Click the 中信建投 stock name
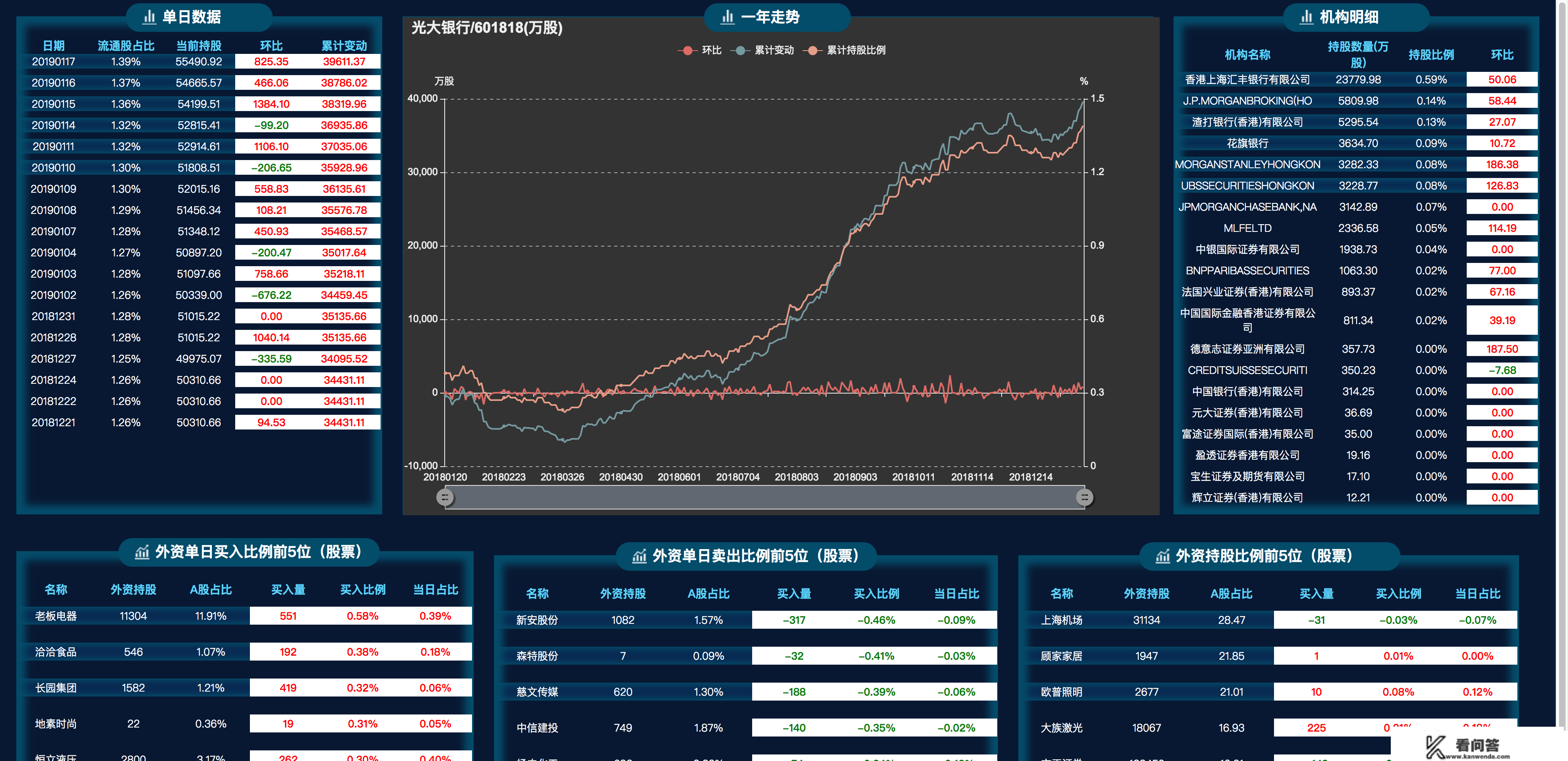Image resolution: width=1568 pixels, height=761 pixels. (537, 728)
